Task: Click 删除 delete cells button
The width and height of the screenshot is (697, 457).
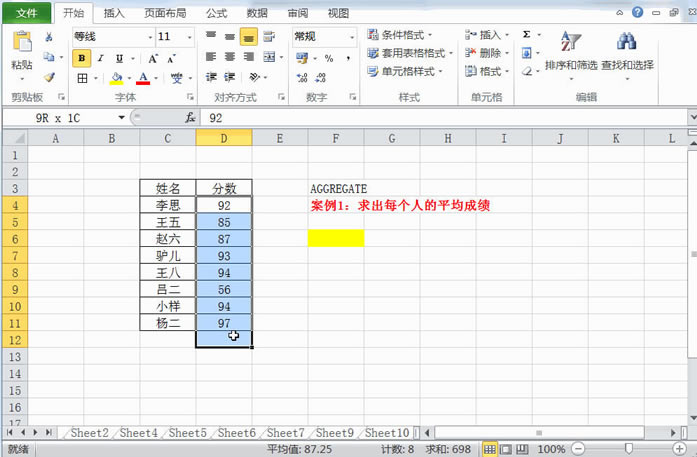Action: click(487, 53)
